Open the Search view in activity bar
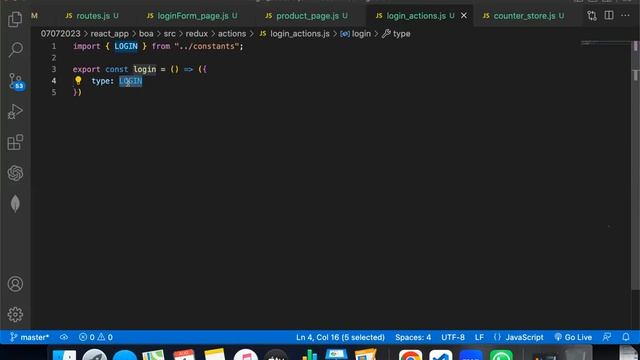 point(15,50)
